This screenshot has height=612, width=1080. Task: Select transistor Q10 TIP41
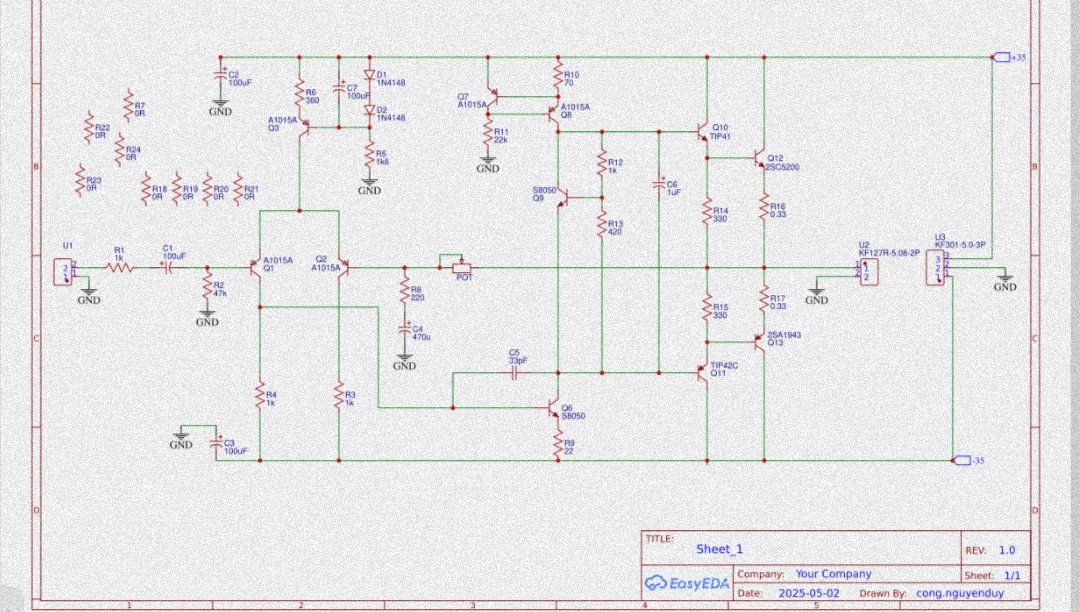tap(703, 131)
